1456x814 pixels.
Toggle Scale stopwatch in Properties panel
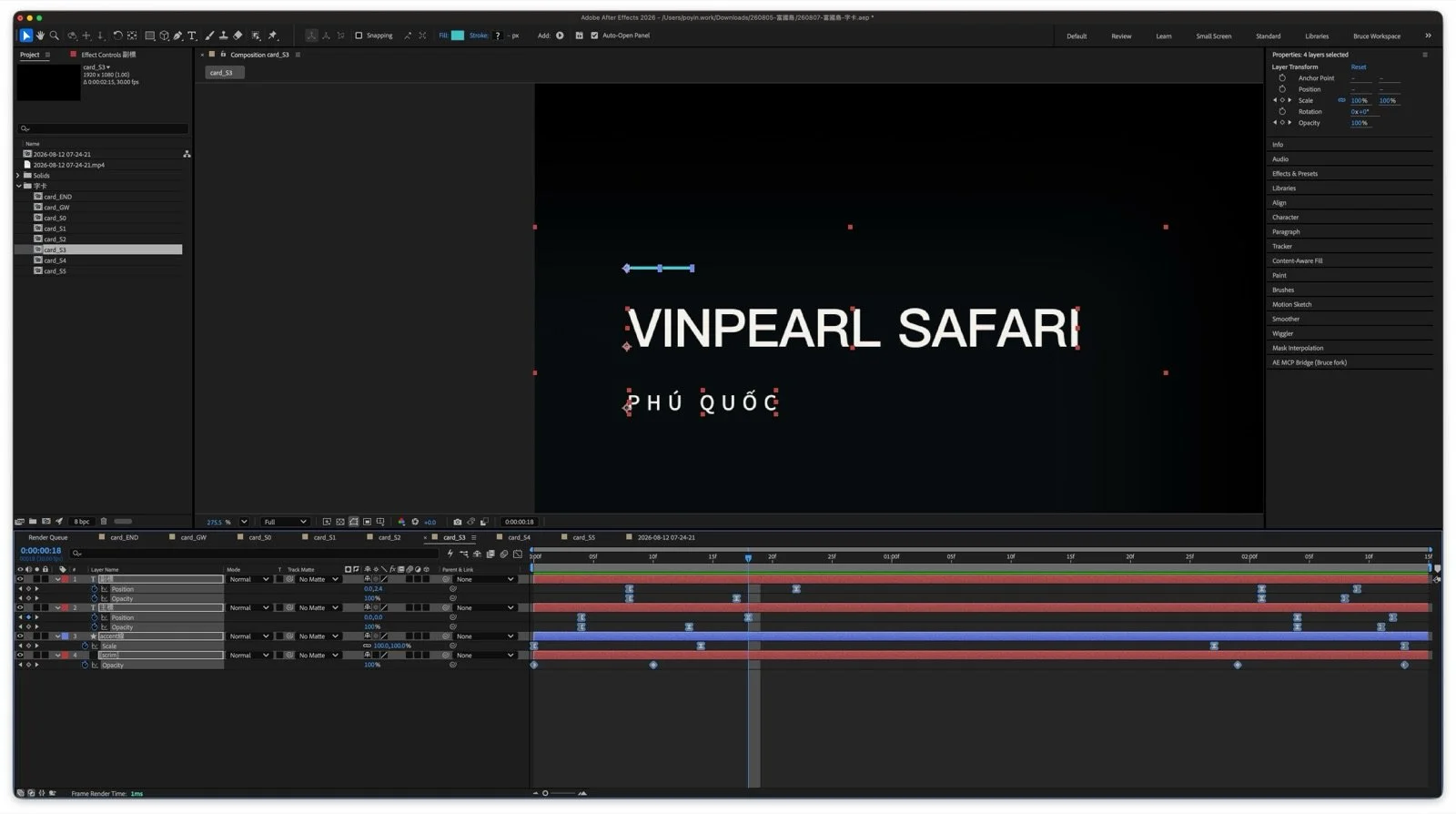(x=1282, y=100)
